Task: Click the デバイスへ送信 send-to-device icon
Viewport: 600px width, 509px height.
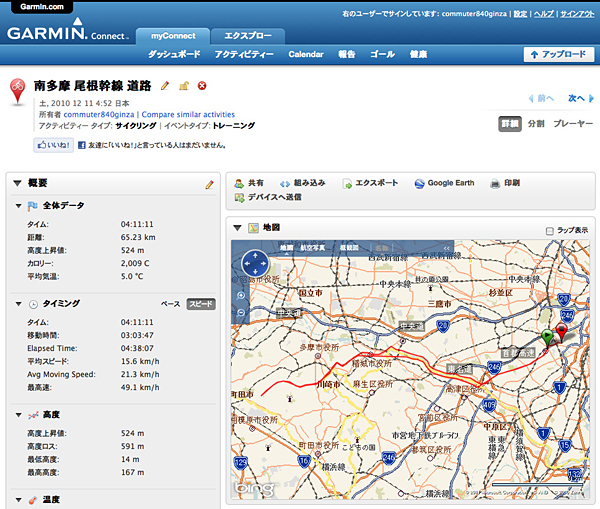Action: [x=240, y=197]
